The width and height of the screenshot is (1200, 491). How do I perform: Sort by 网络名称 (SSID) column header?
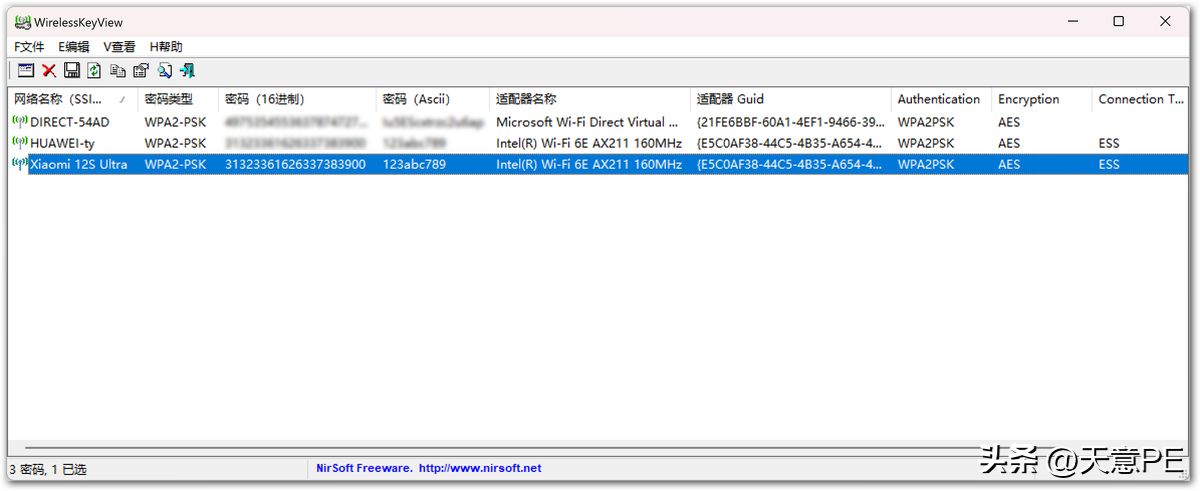73,99
